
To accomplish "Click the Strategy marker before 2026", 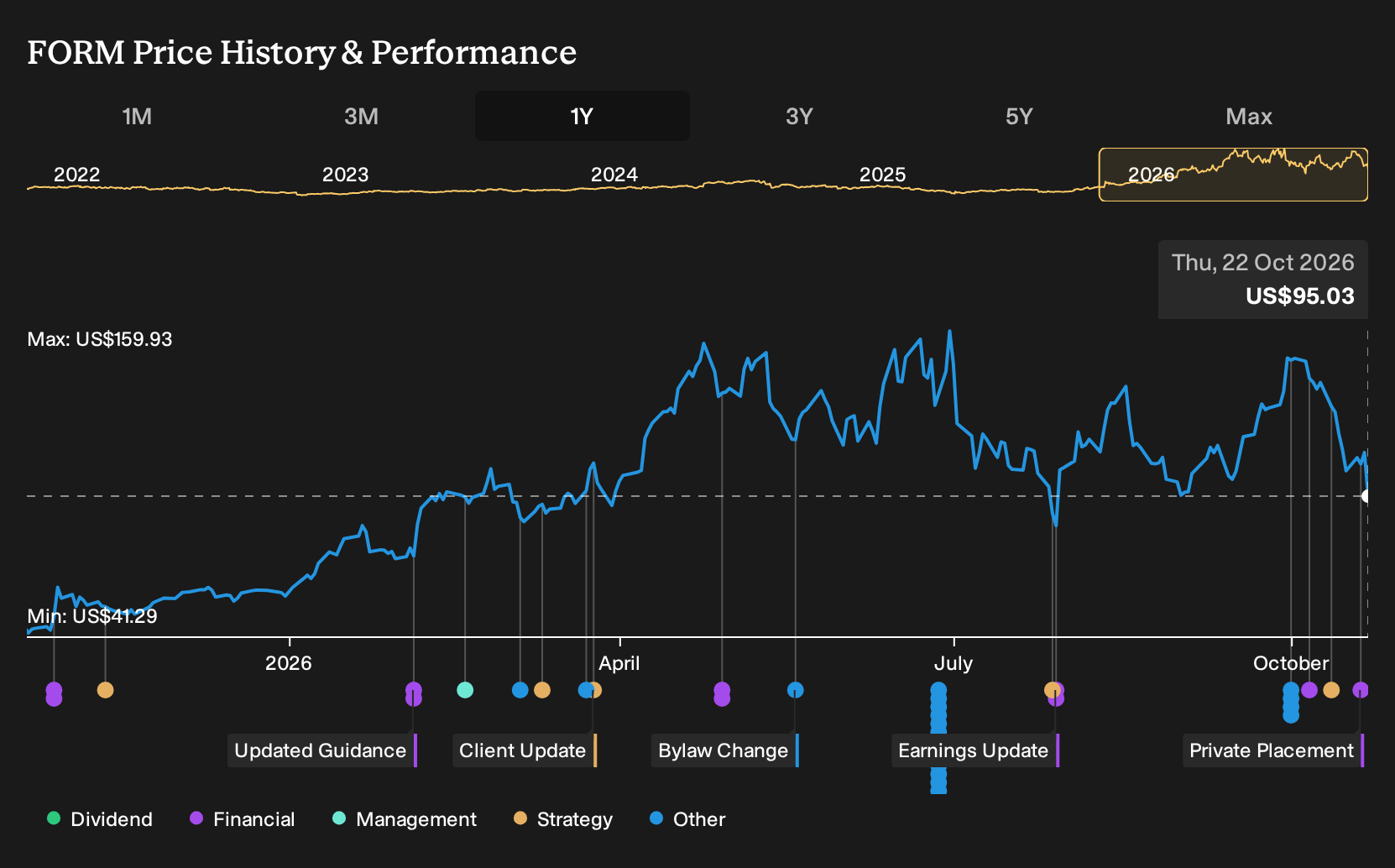I will coord(105,690).
